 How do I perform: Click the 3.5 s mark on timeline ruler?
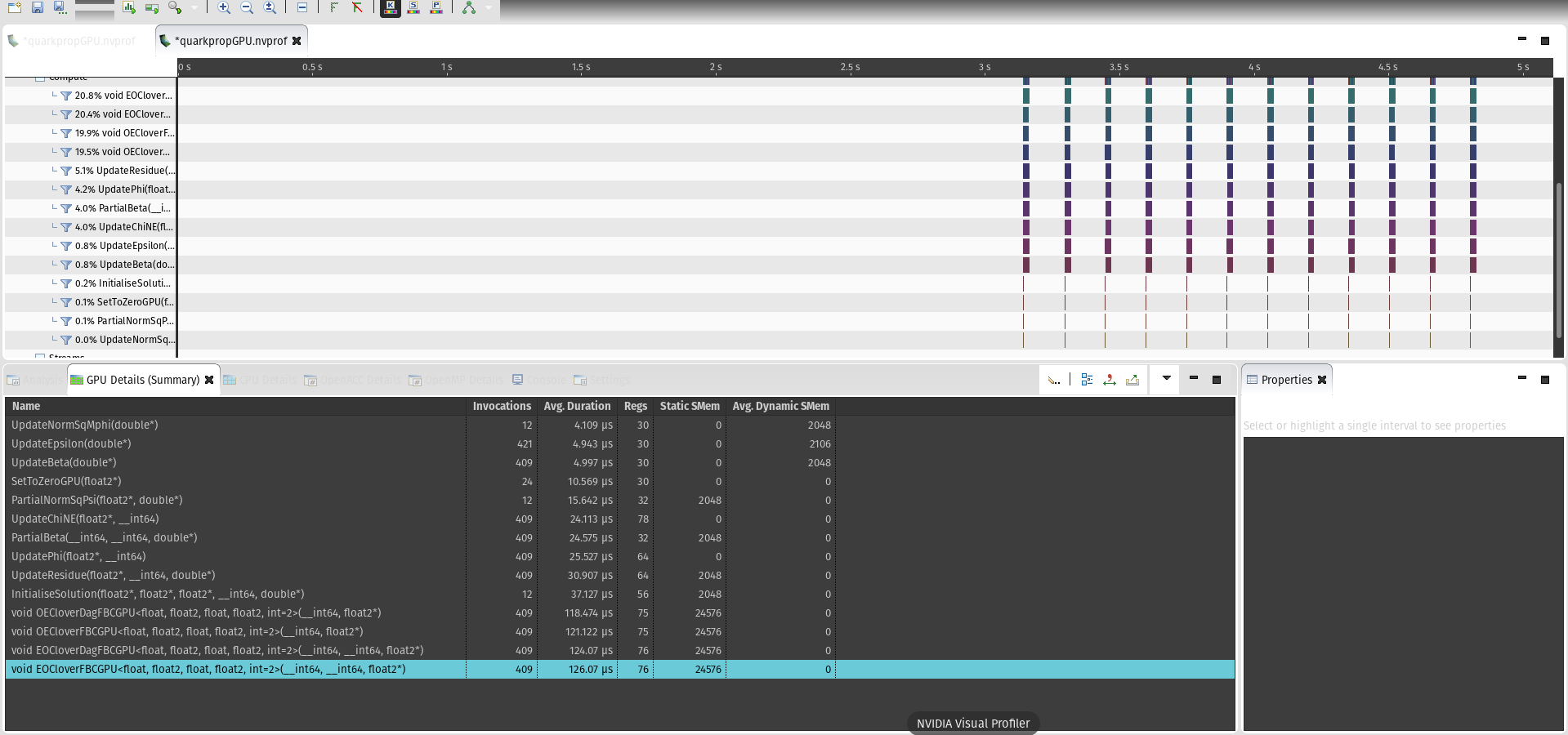(x=1119, y=67)
